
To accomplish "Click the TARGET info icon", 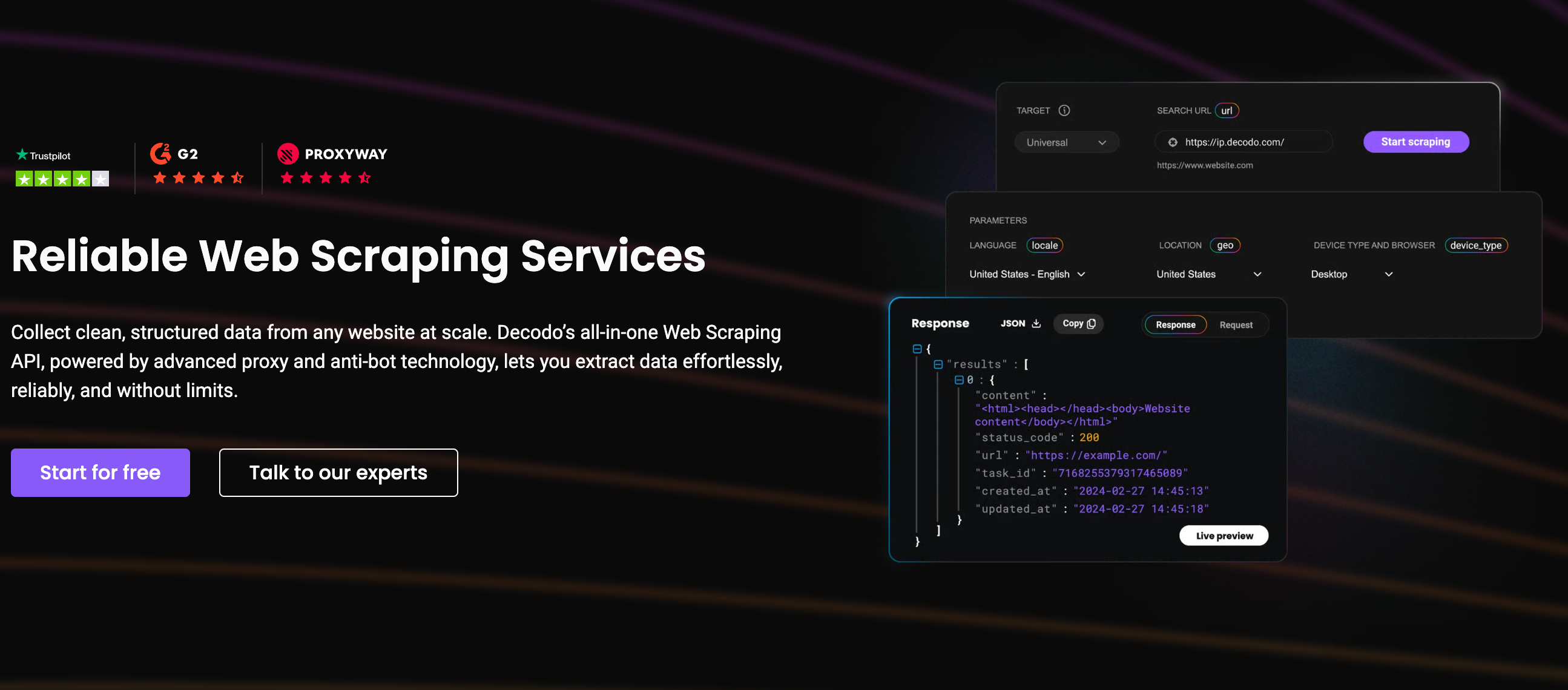I will tap(1064, 110).
